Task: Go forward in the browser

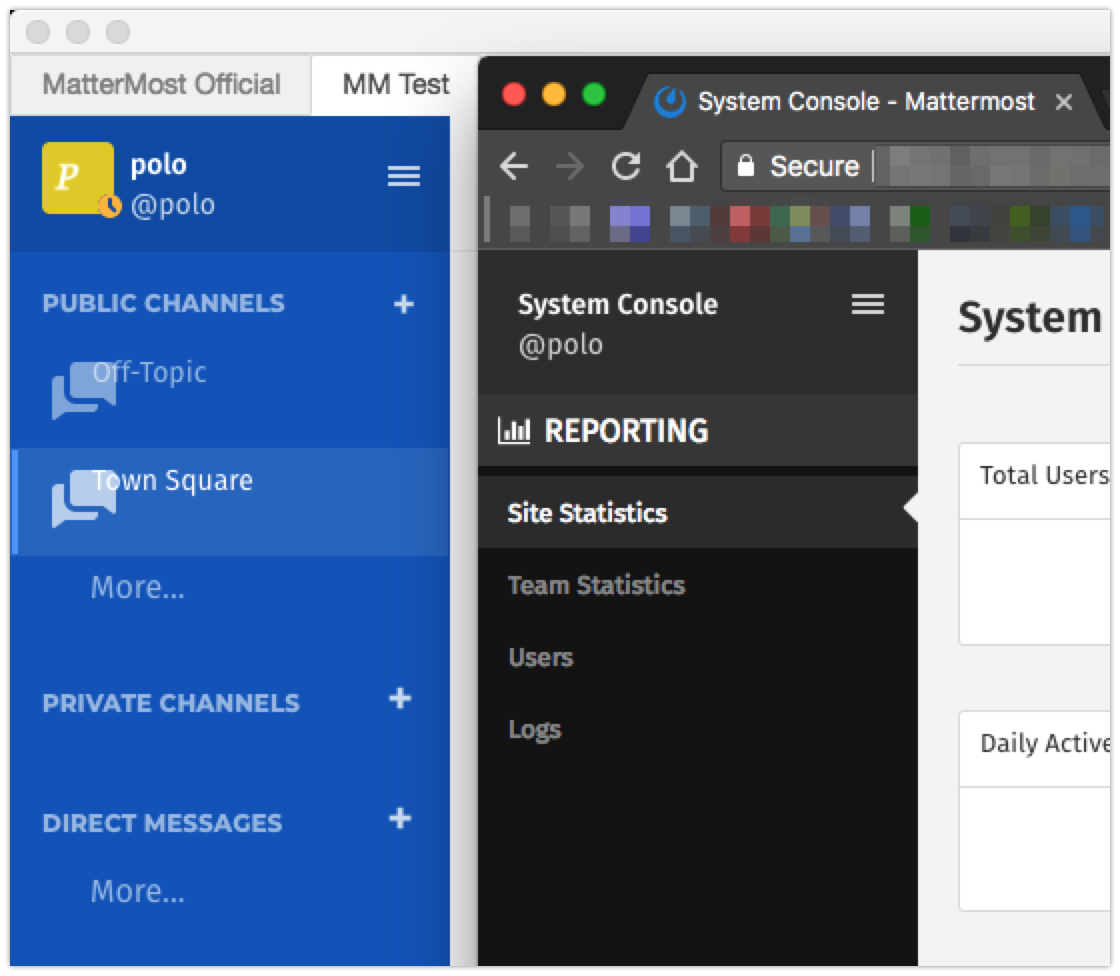Action: pos(569,166)
